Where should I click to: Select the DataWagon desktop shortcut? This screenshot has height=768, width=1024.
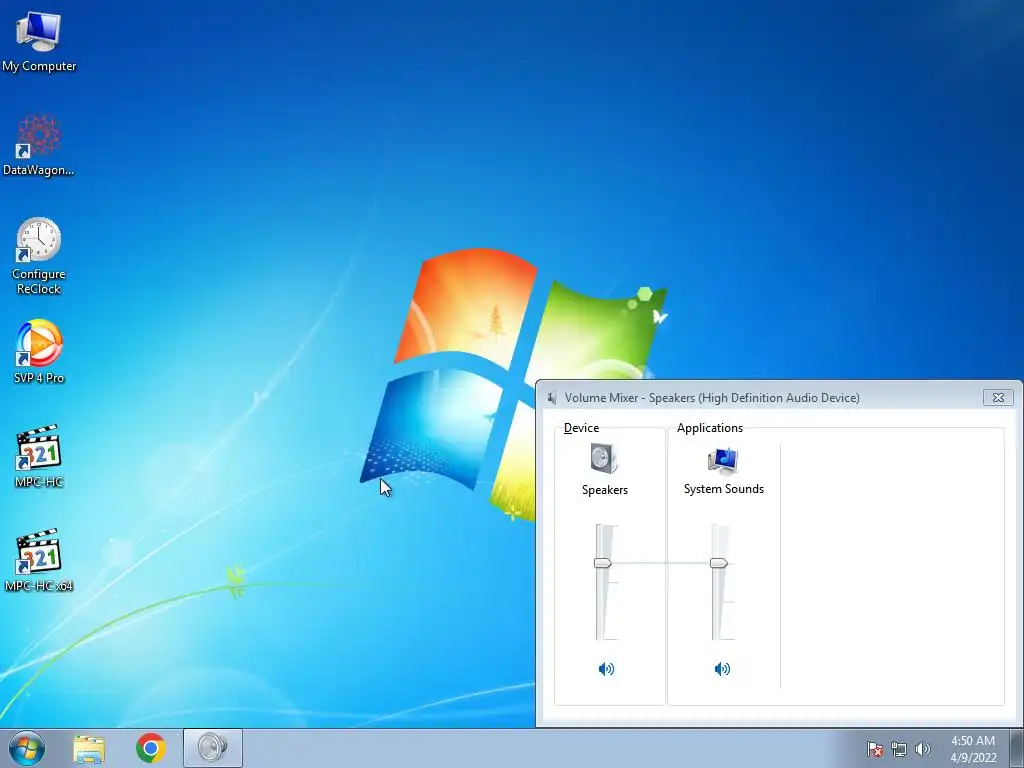[39, 145]
